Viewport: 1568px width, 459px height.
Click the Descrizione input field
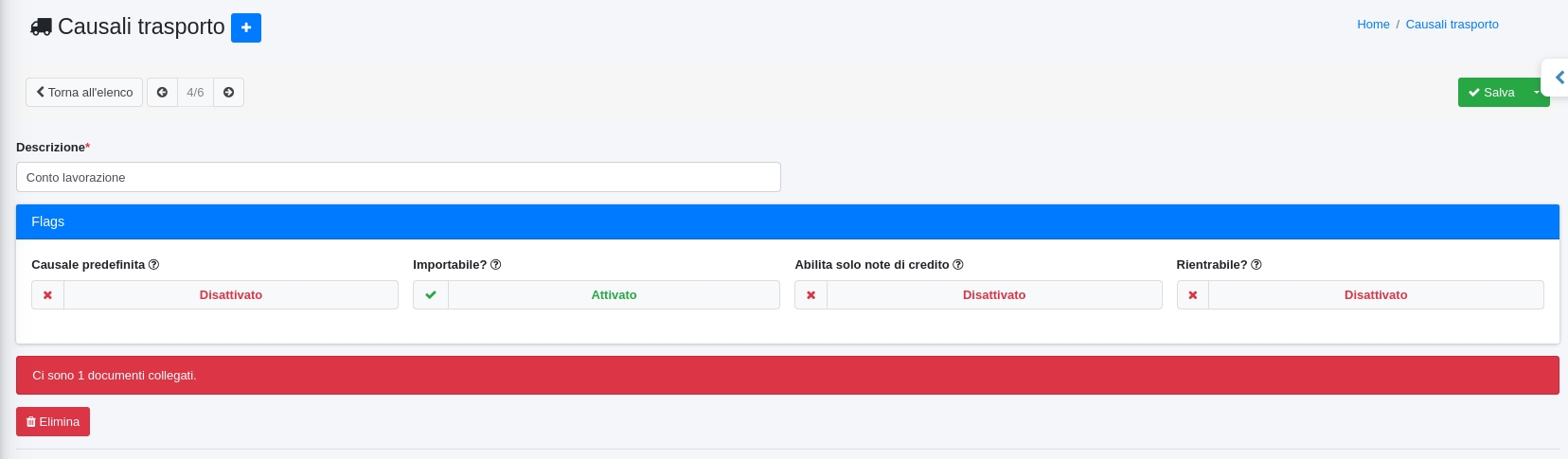click(398, 177)
